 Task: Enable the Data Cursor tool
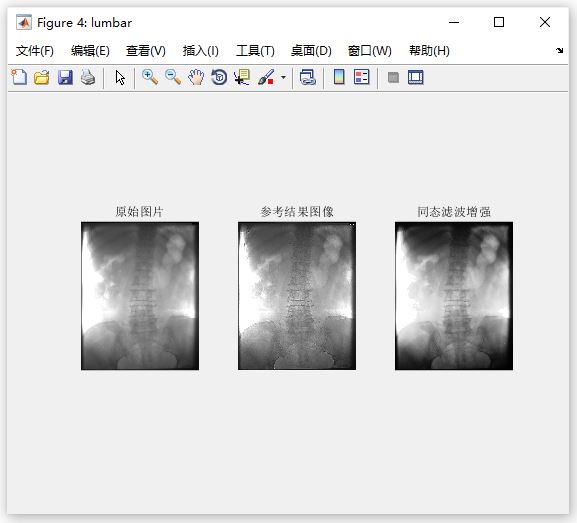242,77
